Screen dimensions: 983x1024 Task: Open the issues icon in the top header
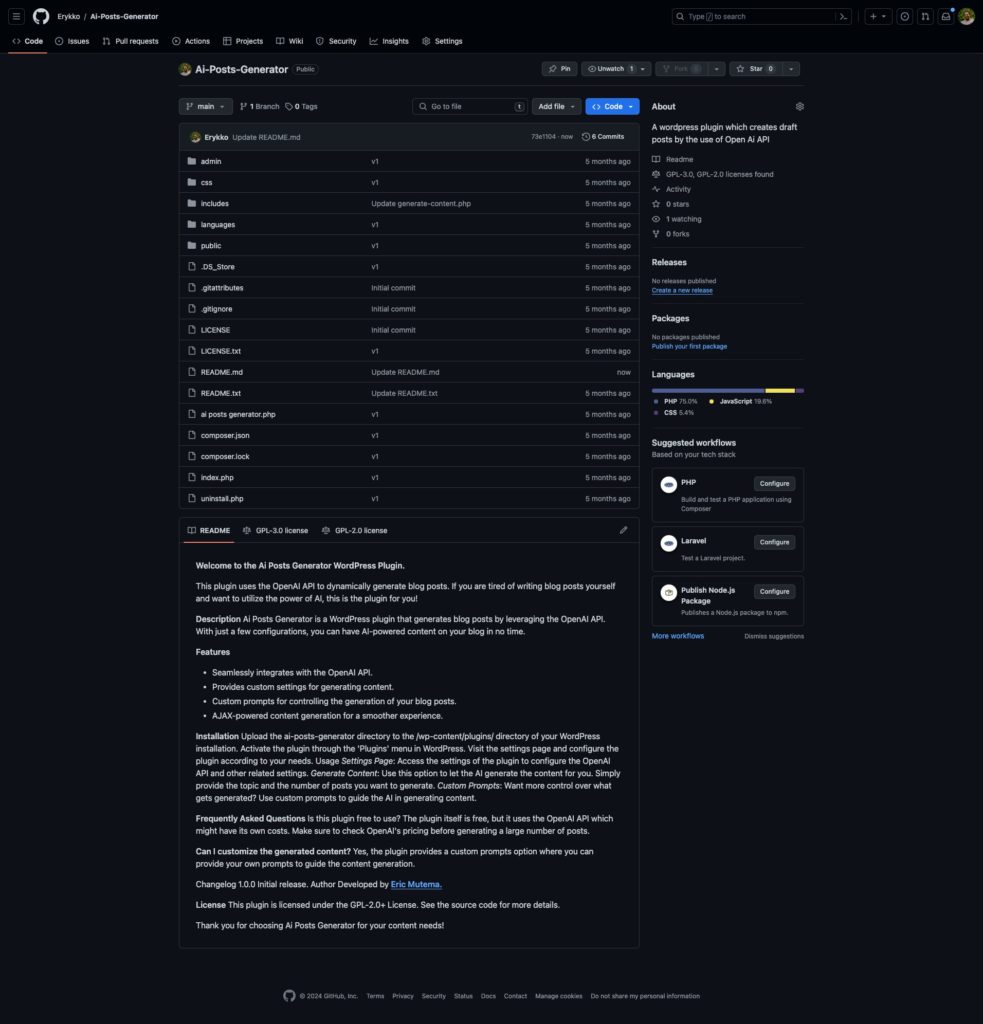(x=905, y=16)
